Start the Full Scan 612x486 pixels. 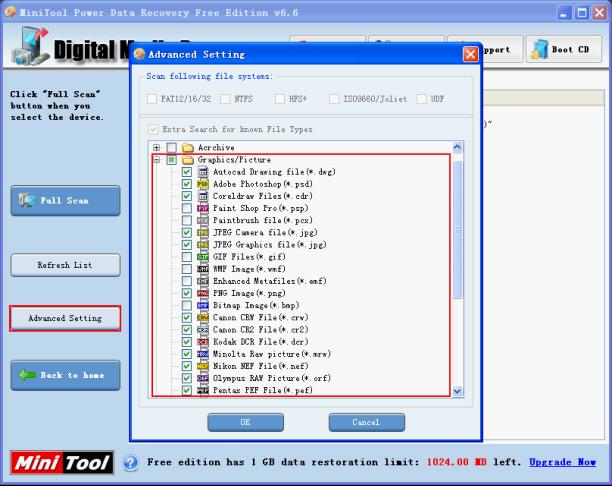[65, 201]
